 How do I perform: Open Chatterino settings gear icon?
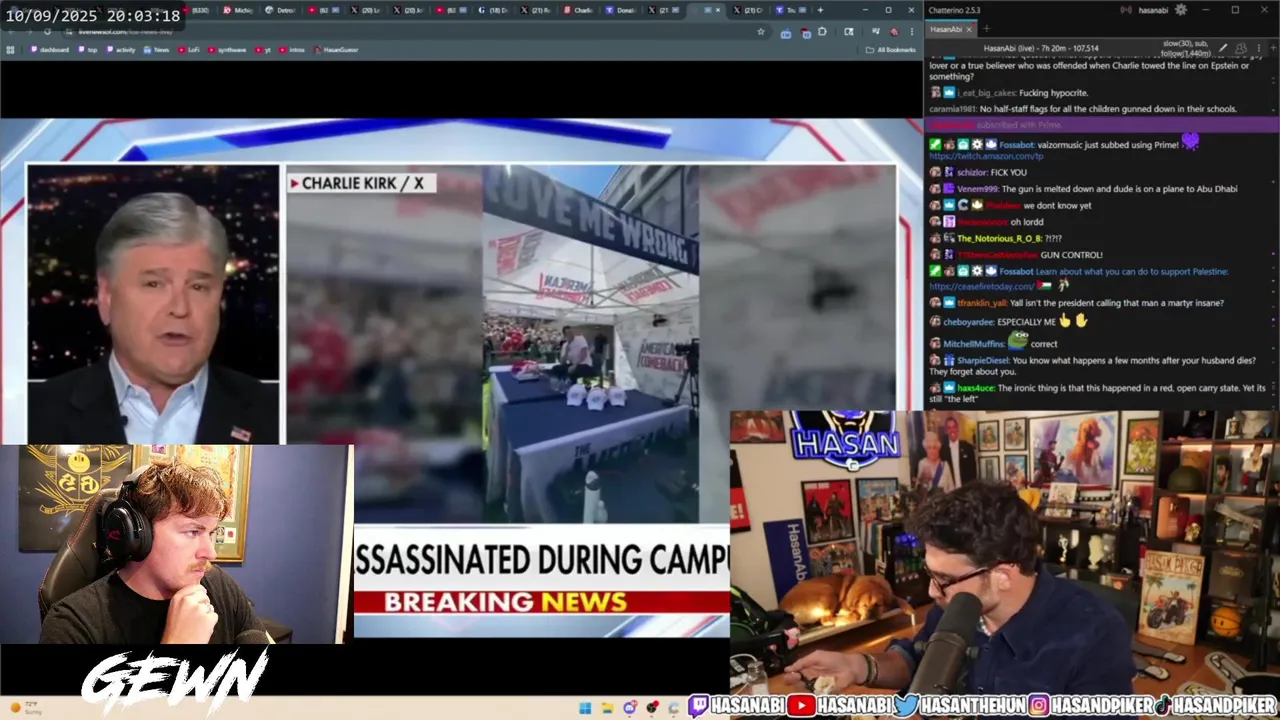tap(1181, 10)
